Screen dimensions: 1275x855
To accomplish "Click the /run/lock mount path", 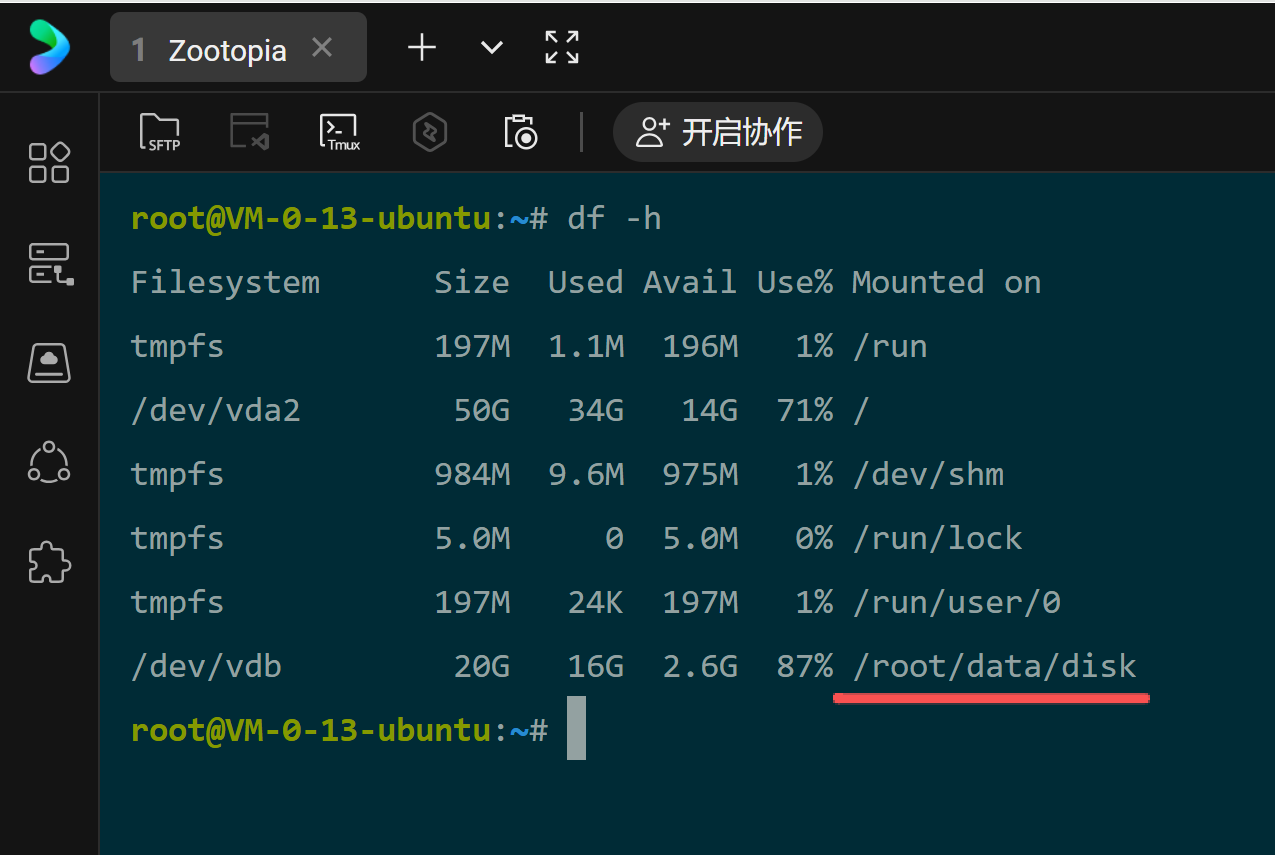I will point(937,539).
